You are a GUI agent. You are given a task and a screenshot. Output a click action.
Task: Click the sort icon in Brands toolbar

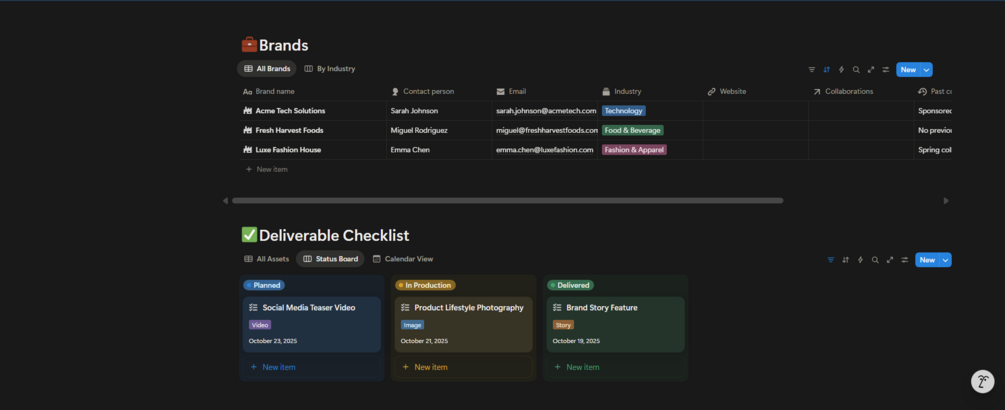pyautogui.click(x=826, y=70)
